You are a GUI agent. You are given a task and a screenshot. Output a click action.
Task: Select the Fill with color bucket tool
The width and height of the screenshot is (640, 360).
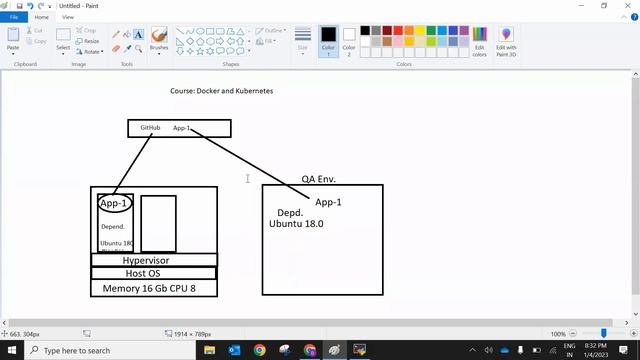[x=127, y=34]
